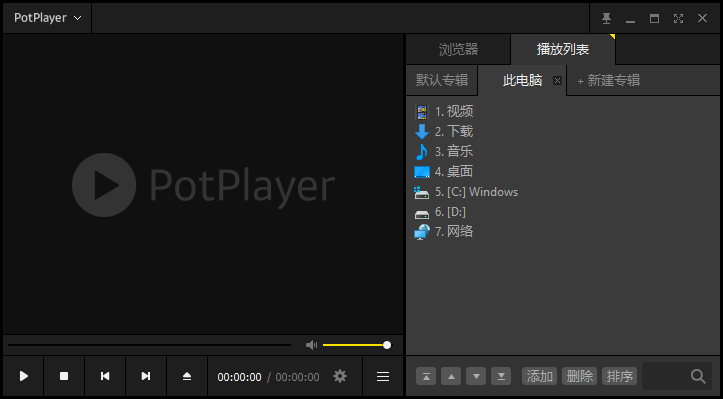723x399 pixels.
Task: Pin the window always on top
Action: pyautogui.click(x=606, y=18)
